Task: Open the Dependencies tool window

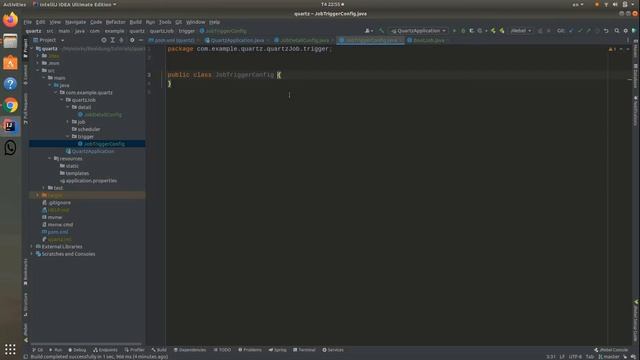Action: pyautogui.click(x=190, y=350)
